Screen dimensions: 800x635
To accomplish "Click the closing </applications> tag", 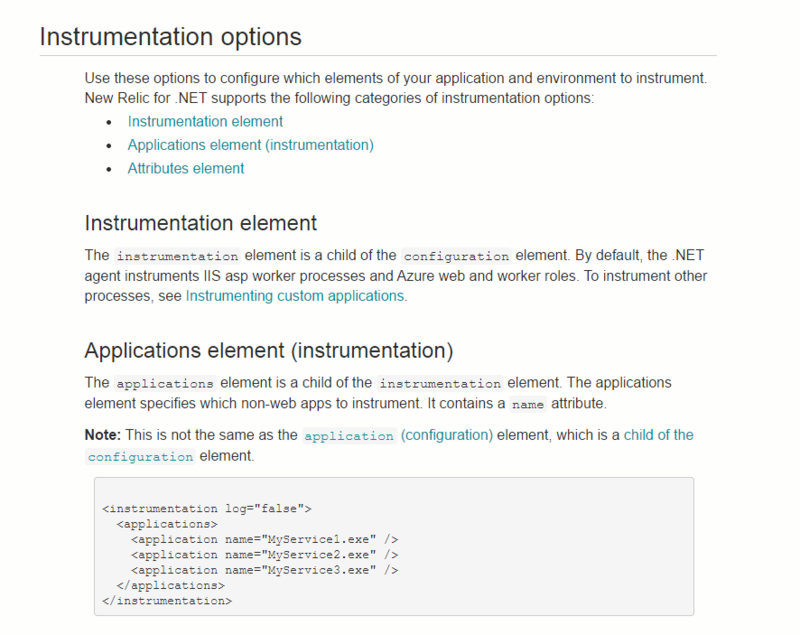I will coord(170,585).
